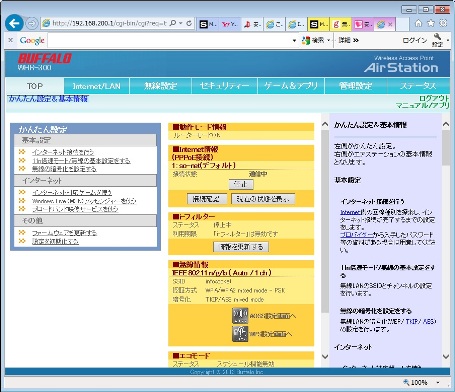Open the browser home icon
455x392 pixels.
(x=418, y=23)
